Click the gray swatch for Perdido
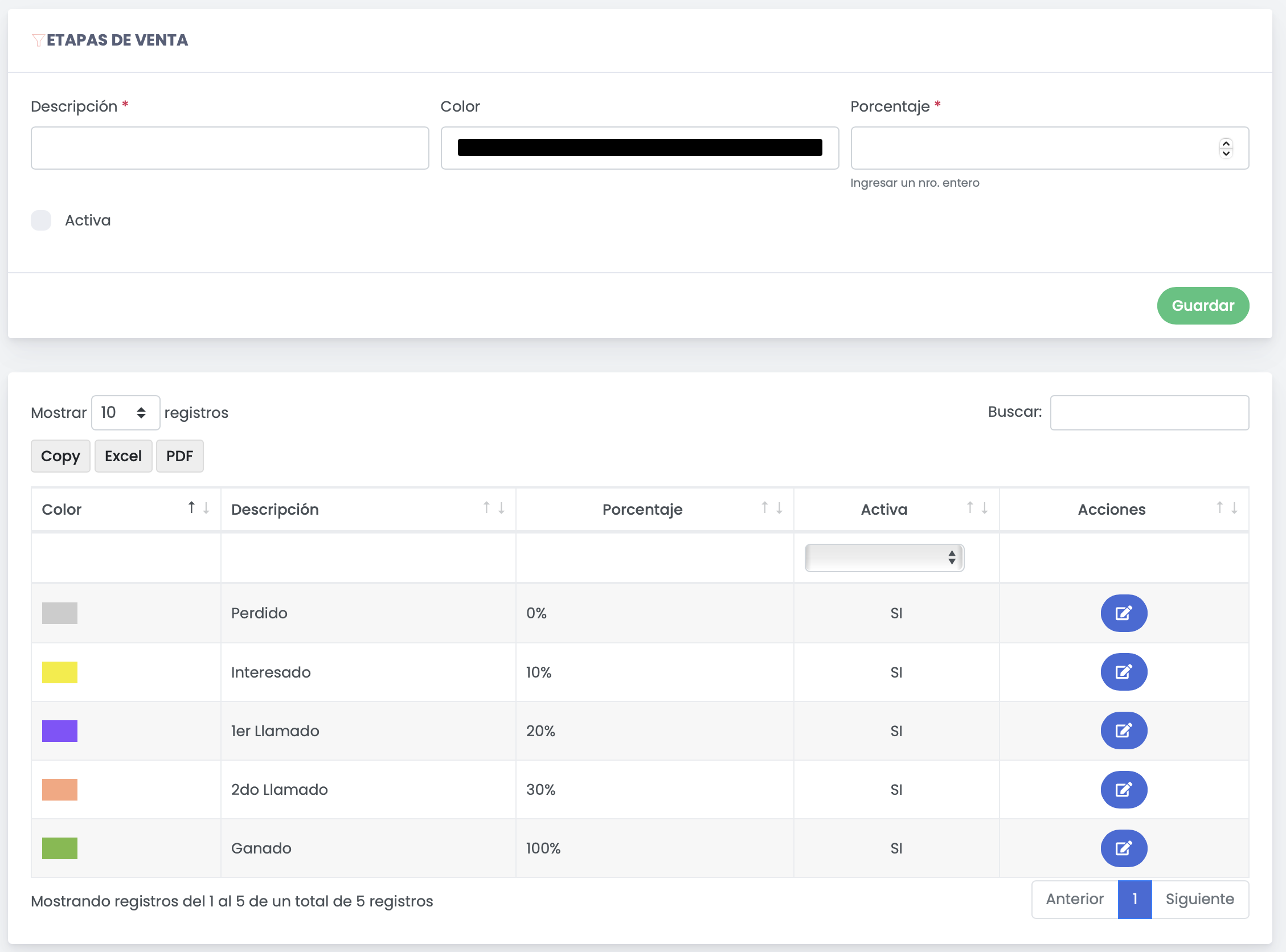This screenshot has height=952, width=1286. coord(59,613)
